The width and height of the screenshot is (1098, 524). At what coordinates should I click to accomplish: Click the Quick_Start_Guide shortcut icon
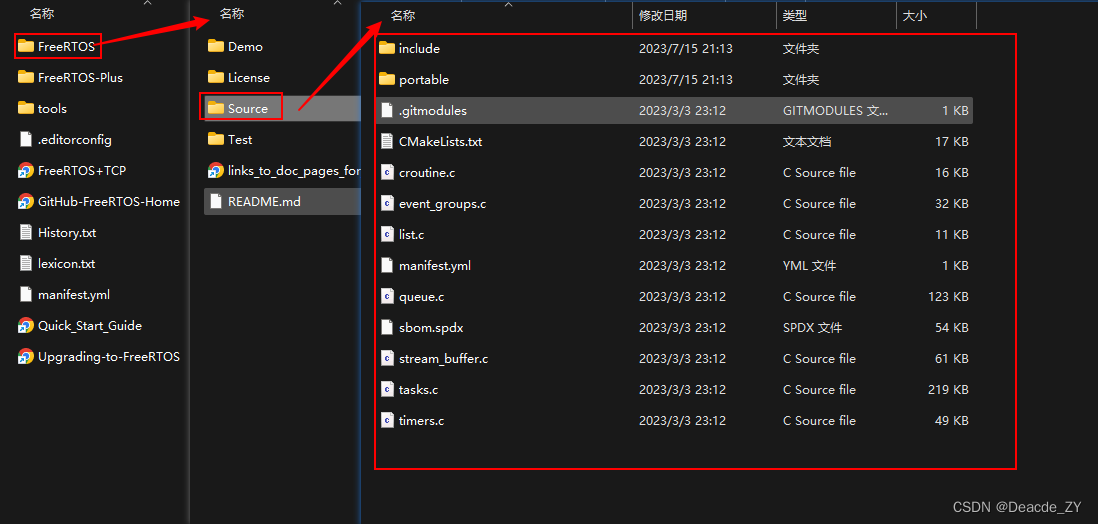coord(26,326)
